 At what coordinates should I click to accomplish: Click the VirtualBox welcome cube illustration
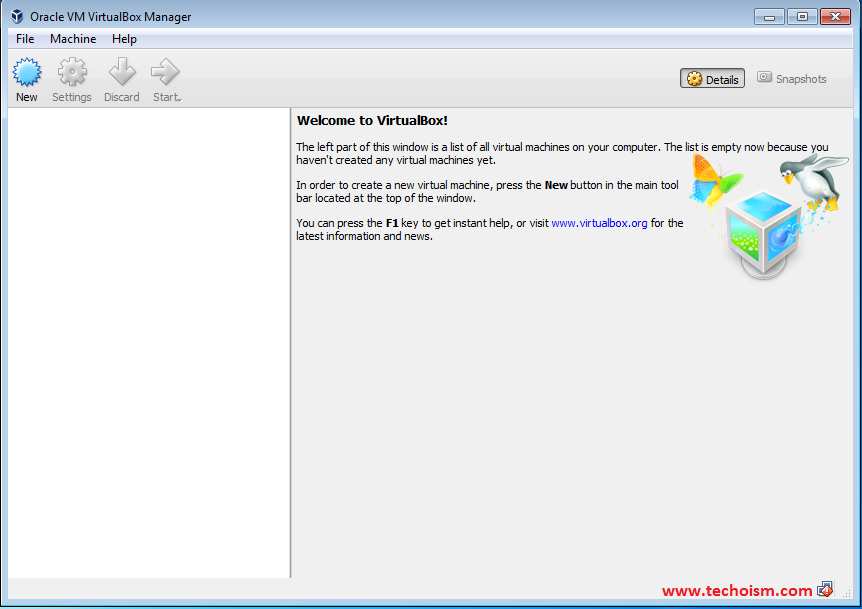pyautogui.click(x=764, y=234)
